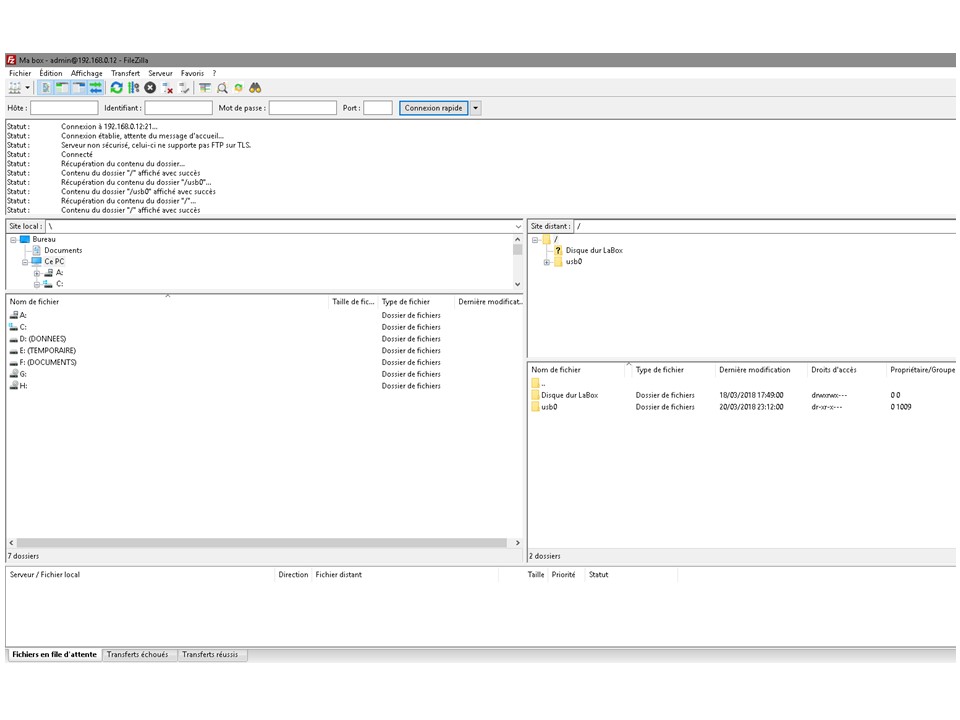Screen dimensions: 960x720
Task: Open the directory listing filters icon
Action: click(205, 88)
